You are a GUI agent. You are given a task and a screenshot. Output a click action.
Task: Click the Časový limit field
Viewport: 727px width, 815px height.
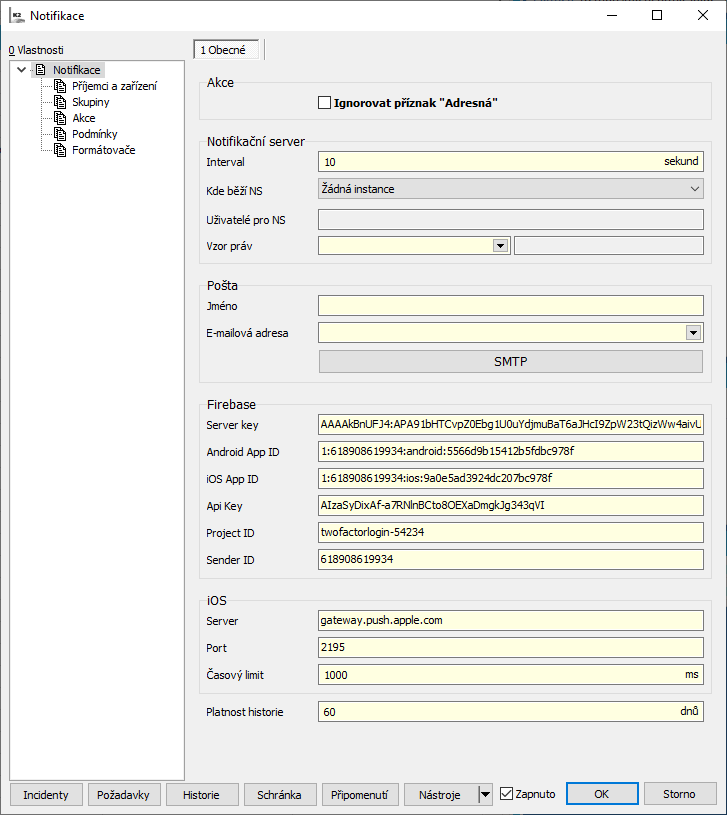point(511,675)
